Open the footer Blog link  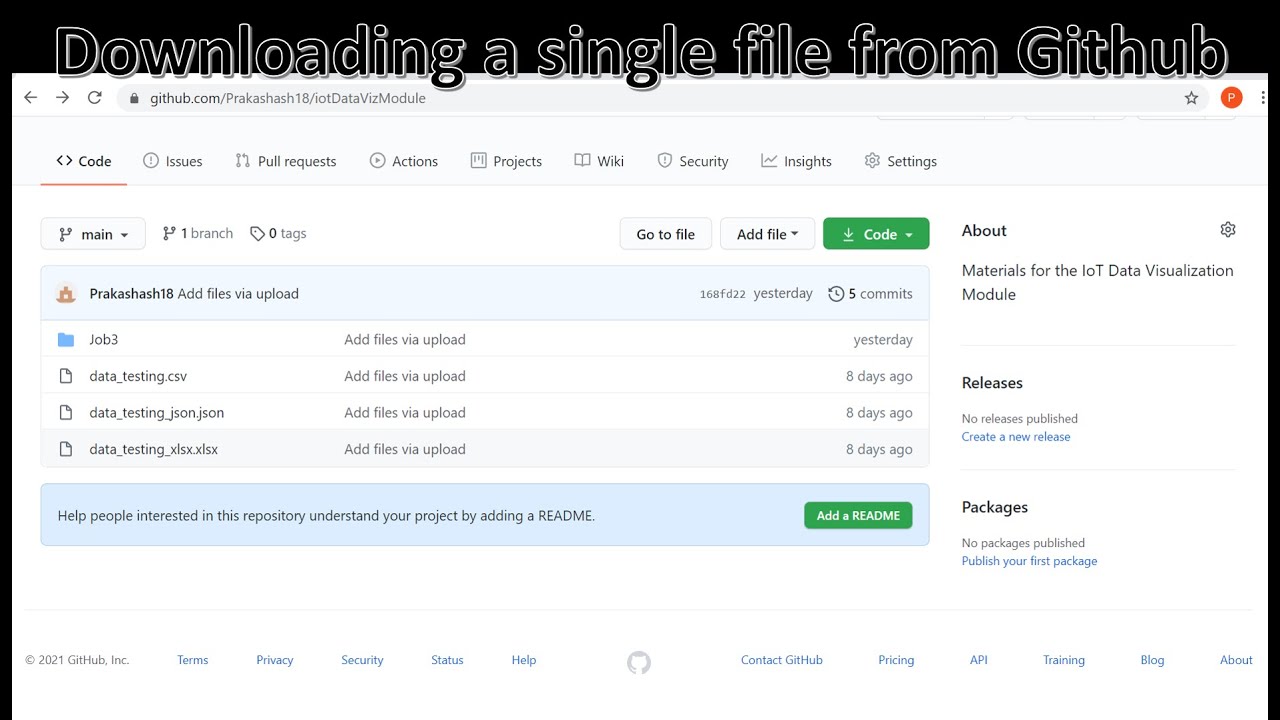click(x=1152, y=660)
